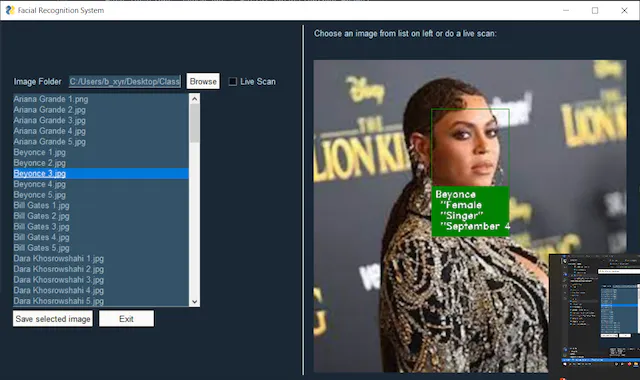Click the file list scrollbar thumb
This screenshot has width=640, height=380.
pyautogui.click(x=195, y=123)
